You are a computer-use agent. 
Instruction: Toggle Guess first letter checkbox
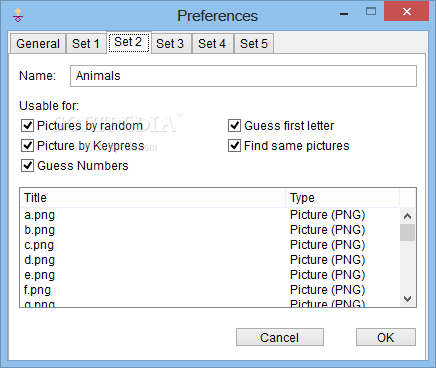(x=234, y=126)
